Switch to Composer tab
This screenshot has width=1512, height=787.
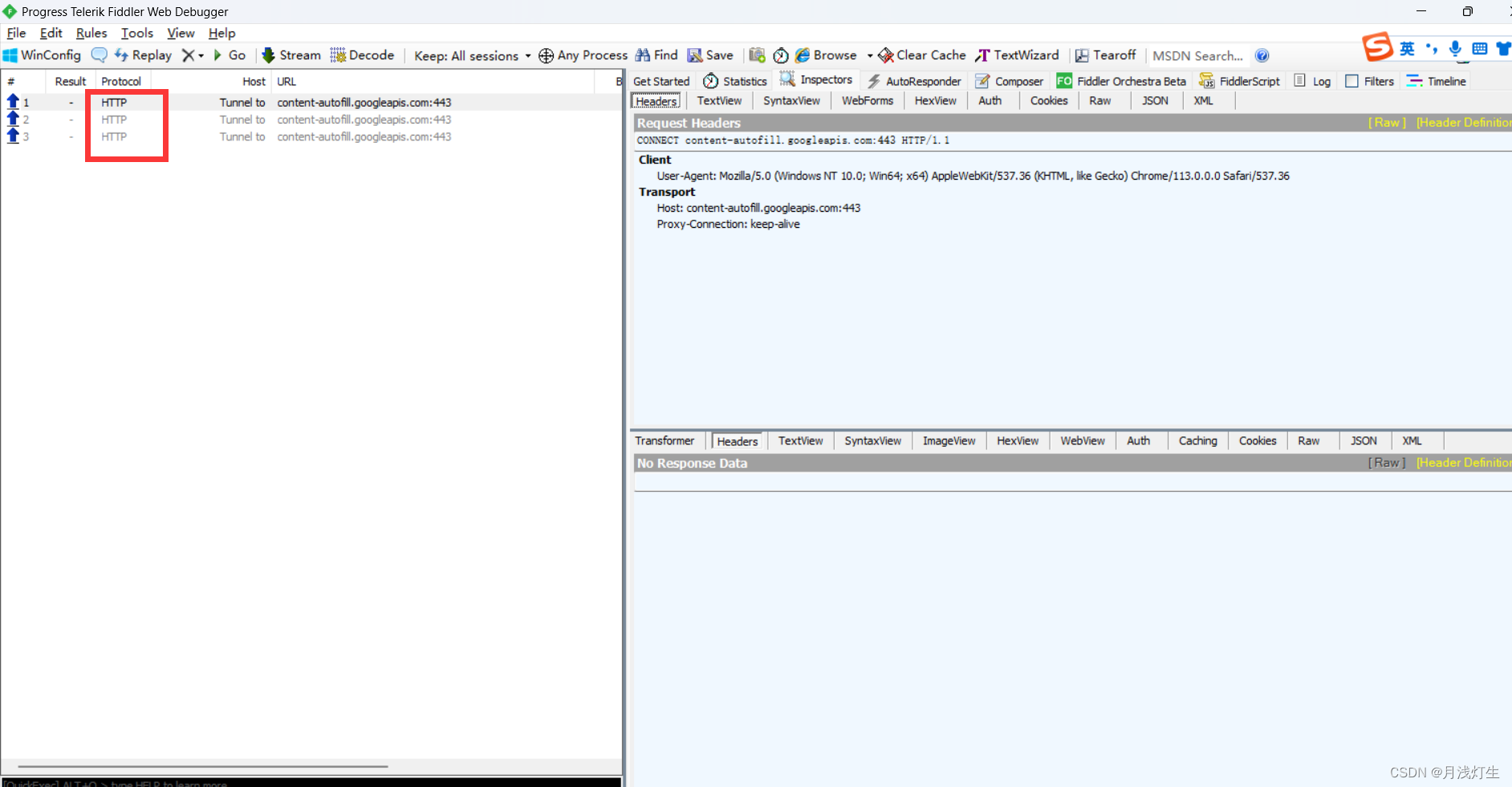[1010, 81]
